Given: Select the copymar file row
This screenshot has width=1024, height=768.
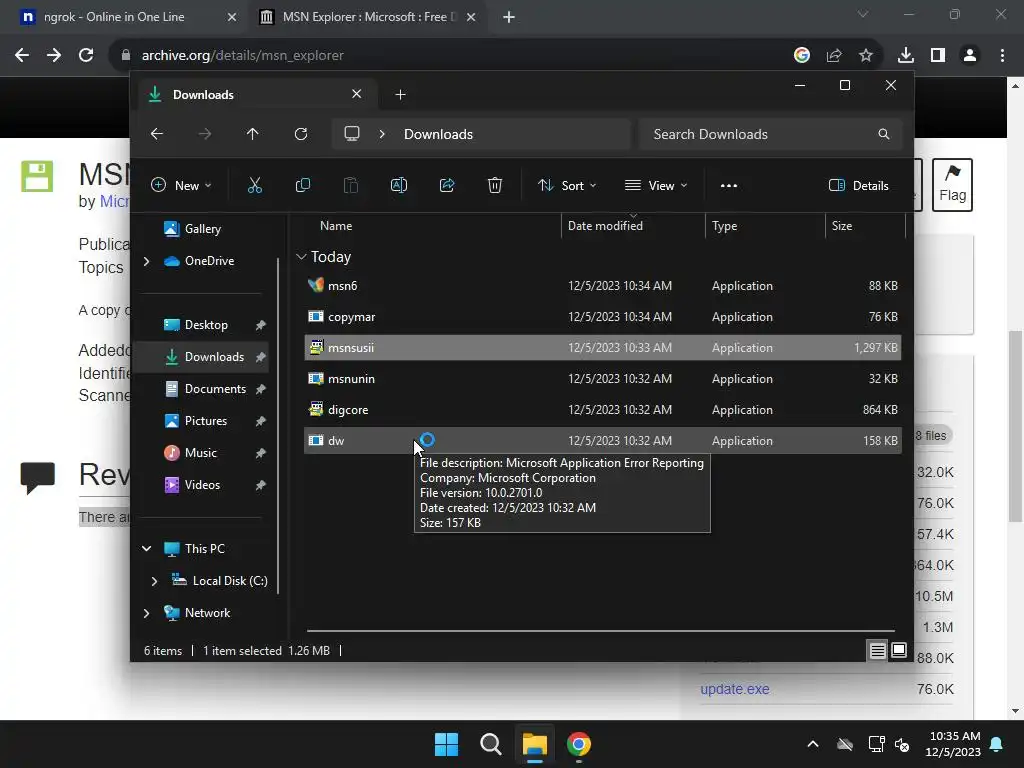Looking at the screenshot, I should point(602,317).
